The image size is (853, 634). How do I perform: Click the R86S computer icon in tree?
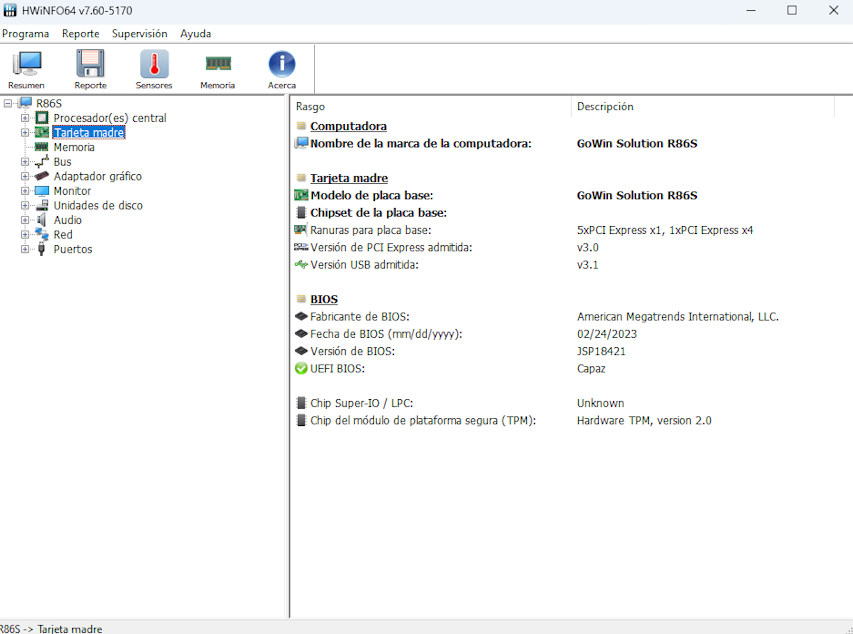[25, 103]
